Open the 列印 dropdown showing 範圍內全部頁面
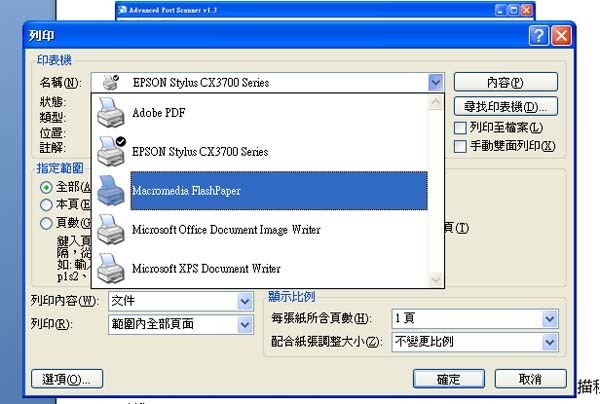 point(181,325)
